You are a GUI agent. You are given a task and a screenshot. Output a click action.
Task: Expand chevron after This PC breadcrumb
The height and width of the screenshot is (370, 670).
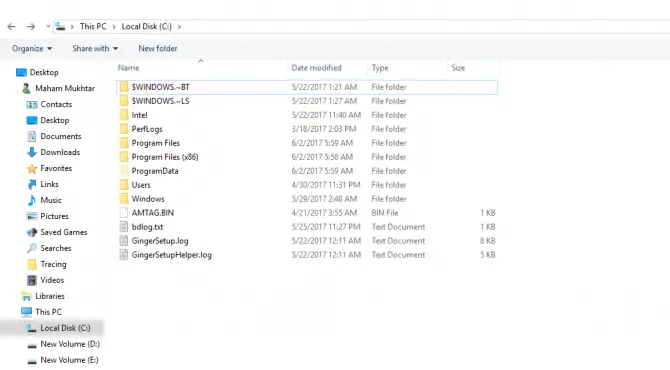point(114,26)
